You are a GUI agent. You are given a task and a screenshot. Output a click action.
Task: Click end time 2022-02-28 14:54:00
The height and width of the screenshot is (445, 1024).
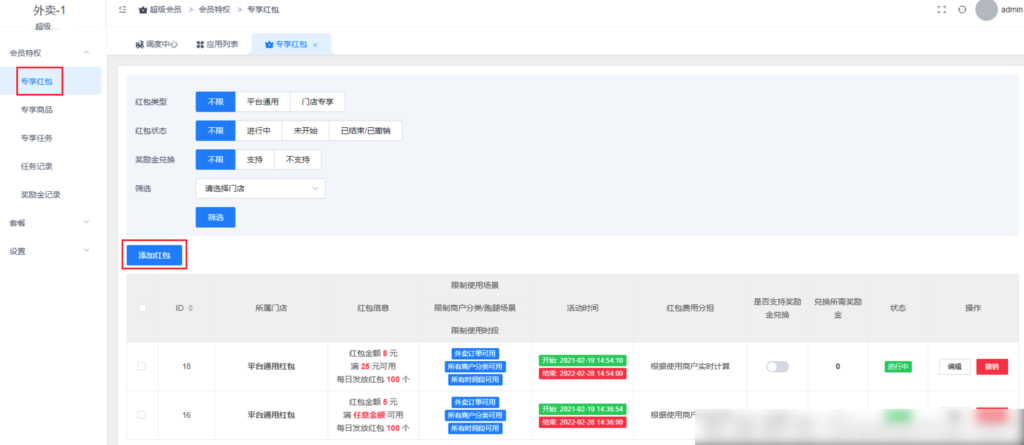tap(583, 373)
